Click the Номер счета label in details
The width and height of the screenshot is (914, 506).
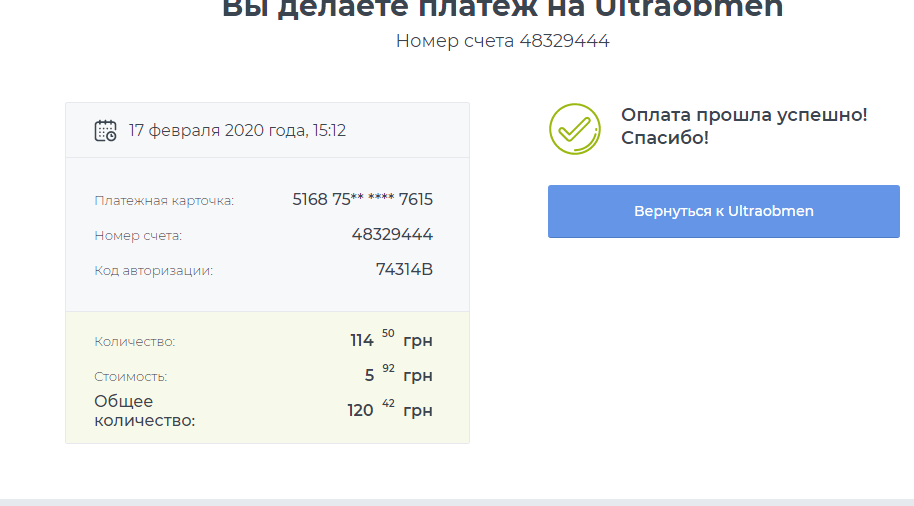click(138, 236)
